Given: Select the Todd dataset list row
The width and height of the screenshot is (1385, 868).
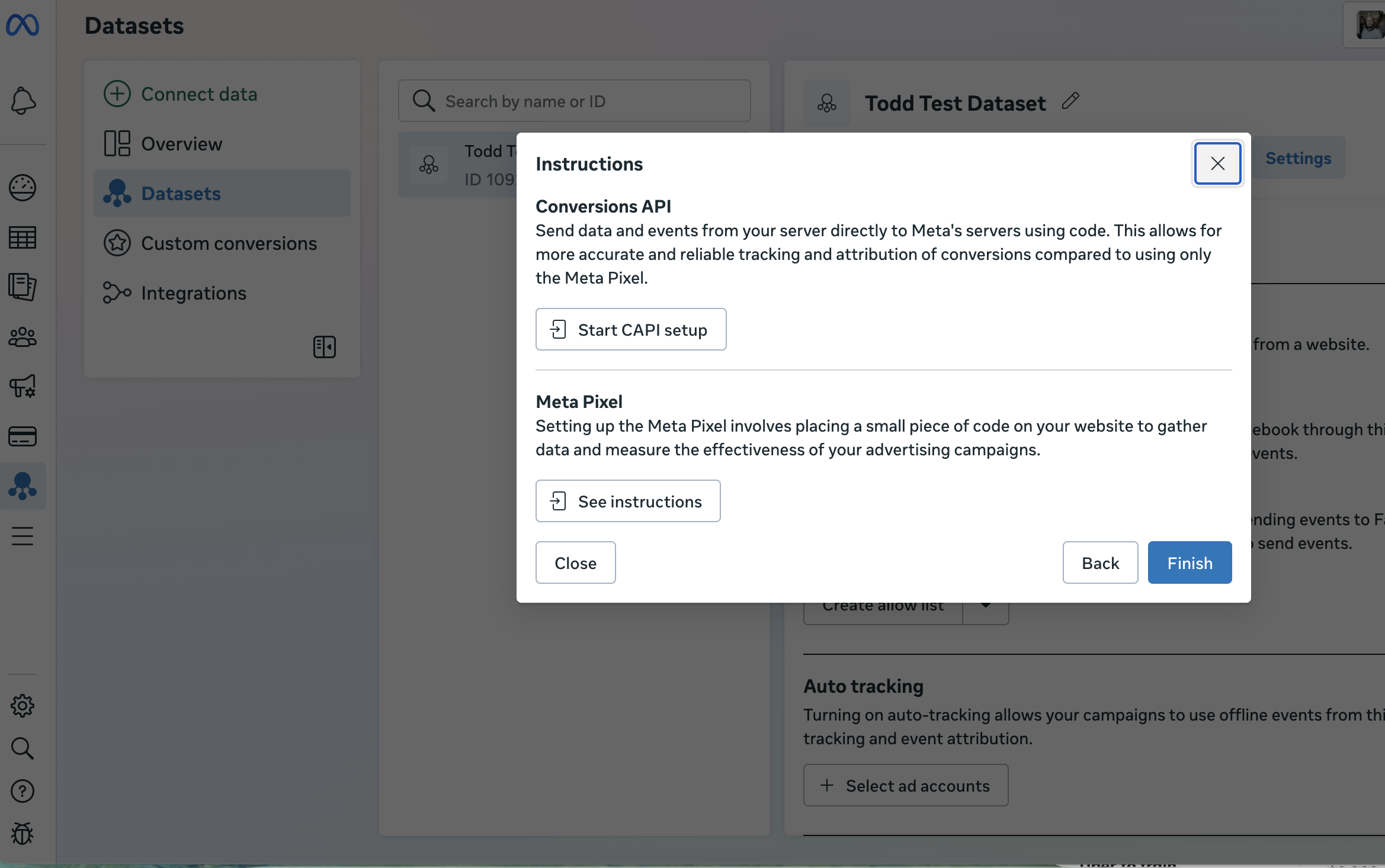Looking at the screenshot, I should pos(458,165).
